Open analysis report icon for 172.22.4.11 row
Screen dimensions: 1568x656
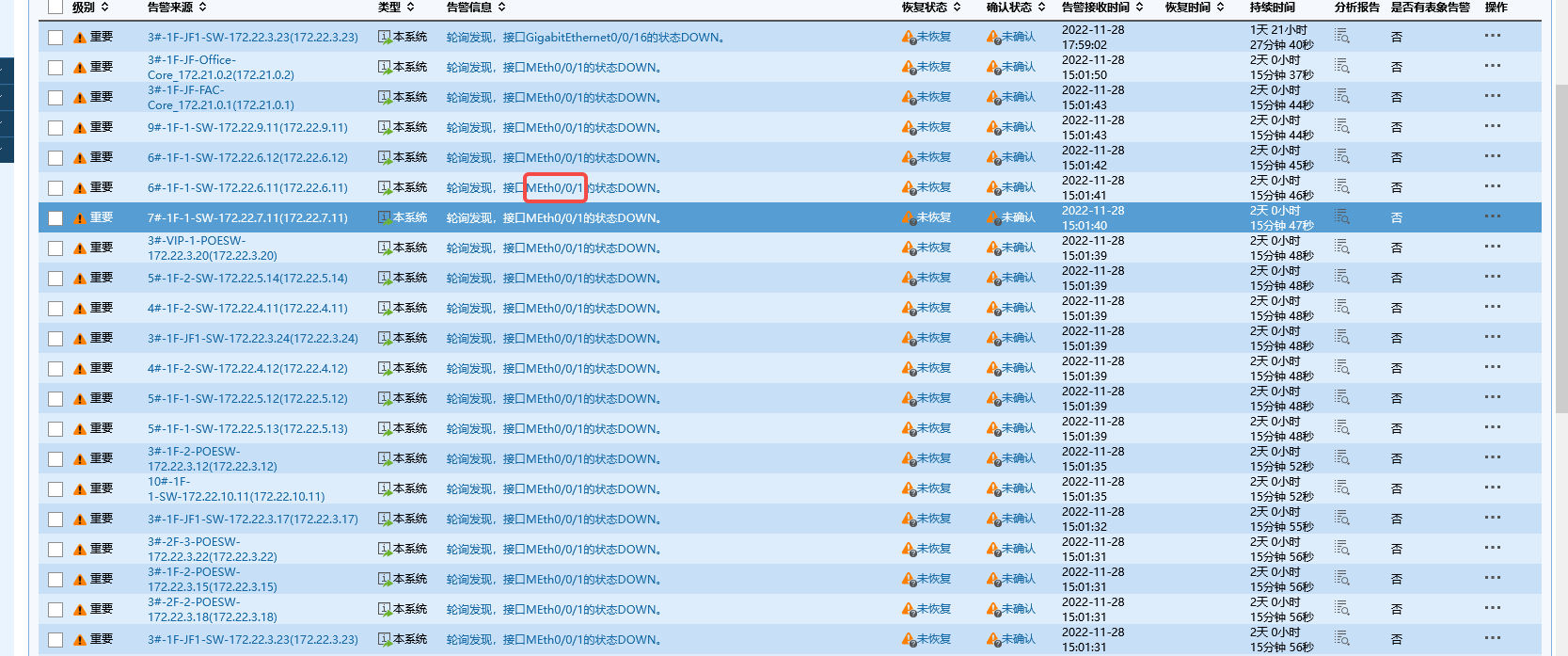(x=1342, y=307)
